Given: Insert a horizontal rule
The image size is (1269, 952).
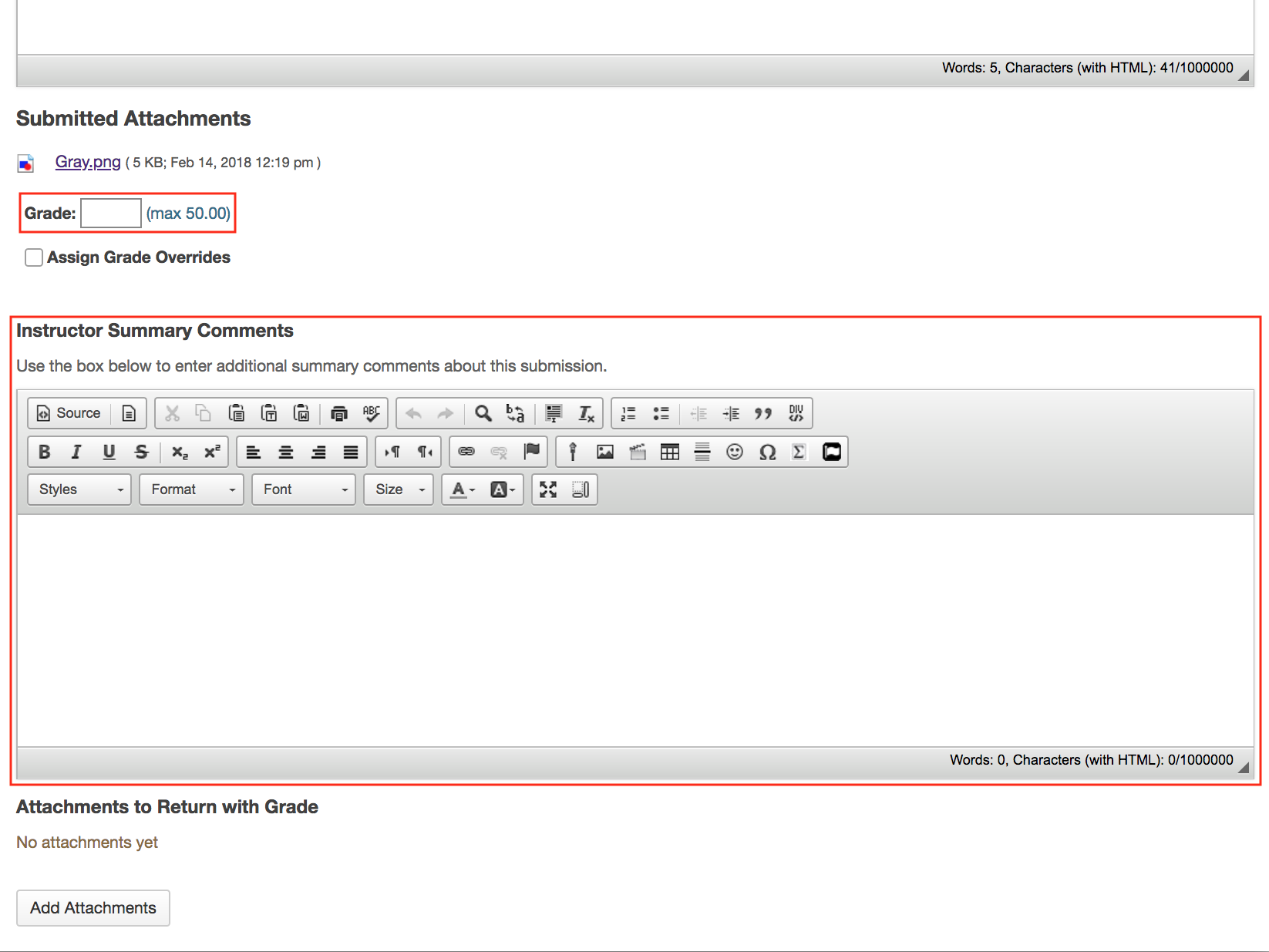Looking at the screenshot, I should coord(702,452).
